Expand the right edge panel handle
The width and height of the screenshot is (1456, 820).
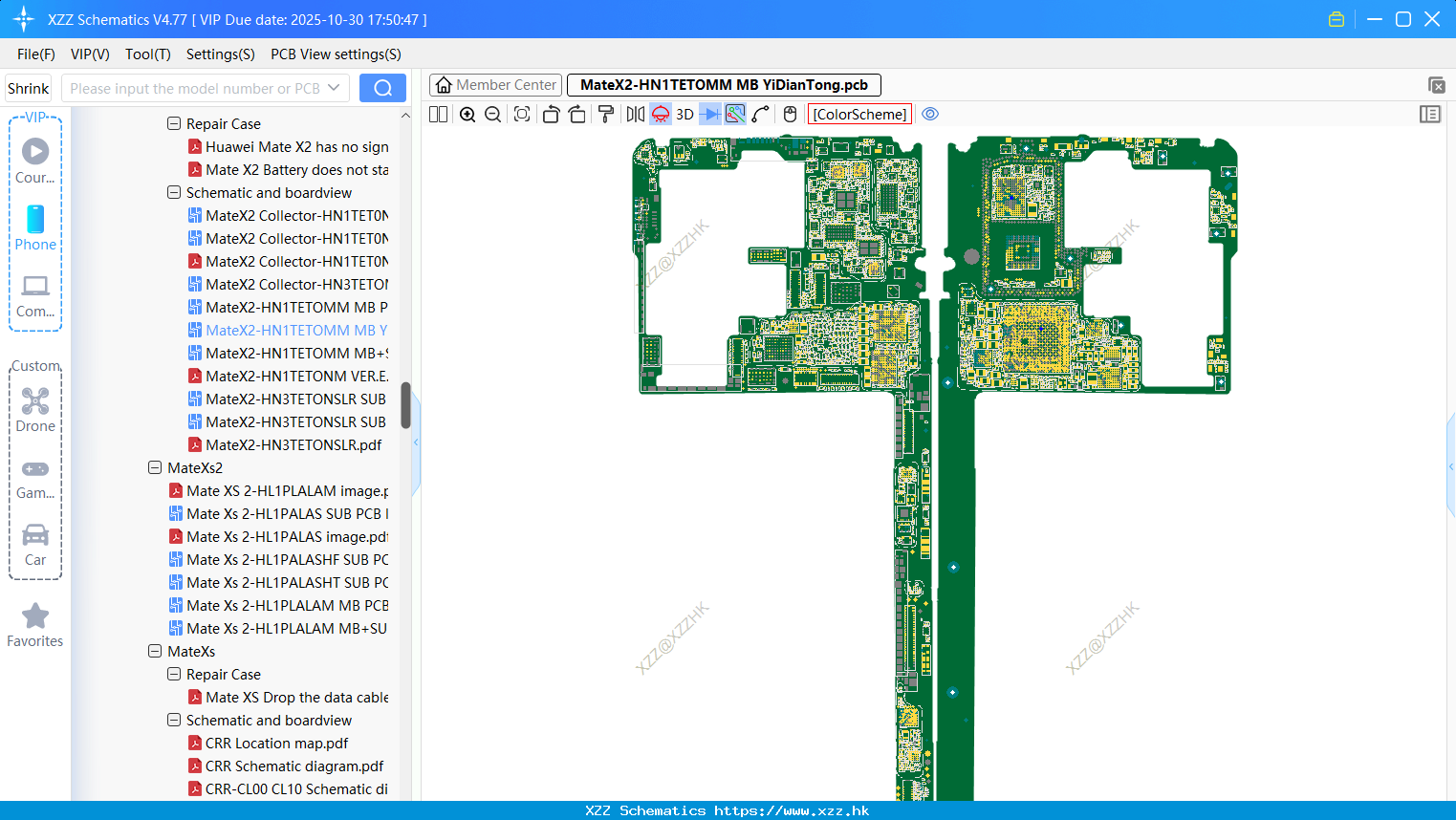(x=1451, y=465)
